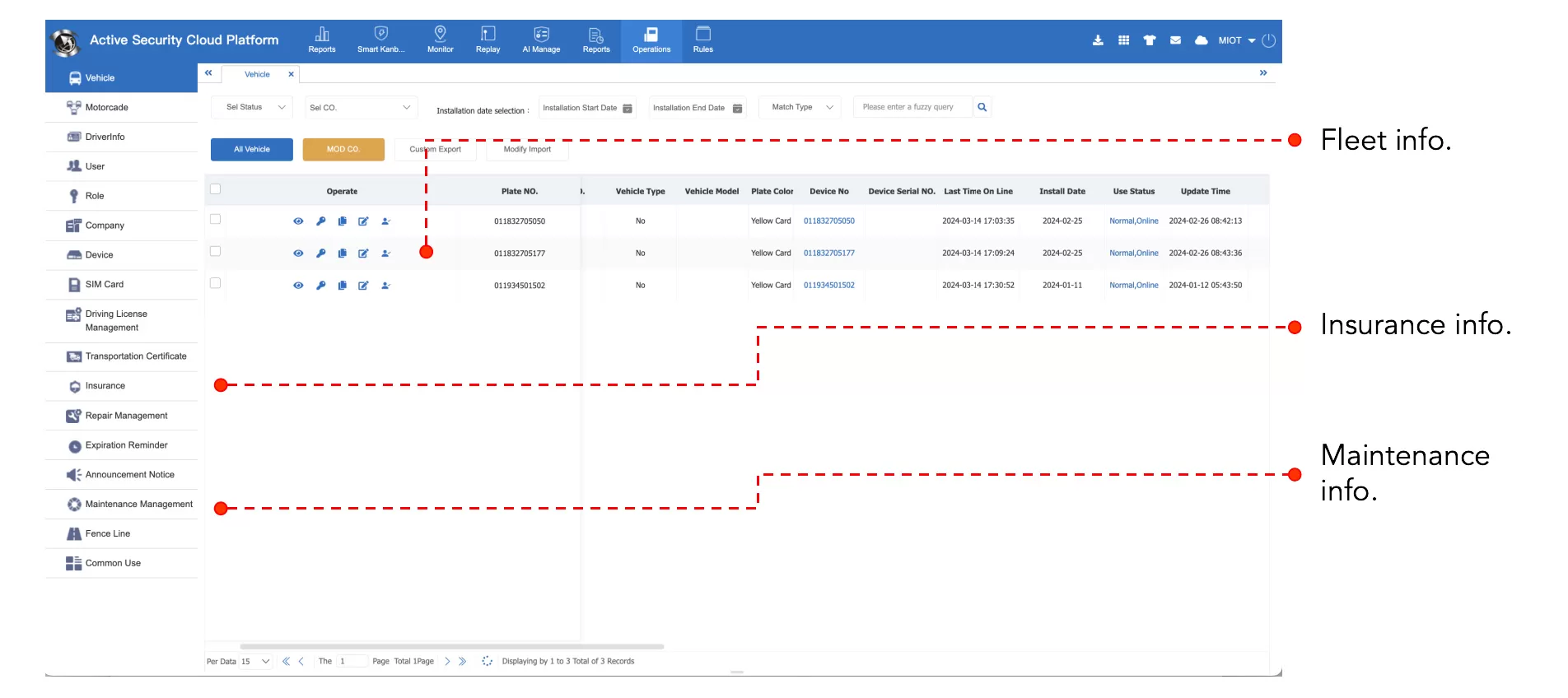
Task: Click the horizontal table scrollbar
Action: 451,647
